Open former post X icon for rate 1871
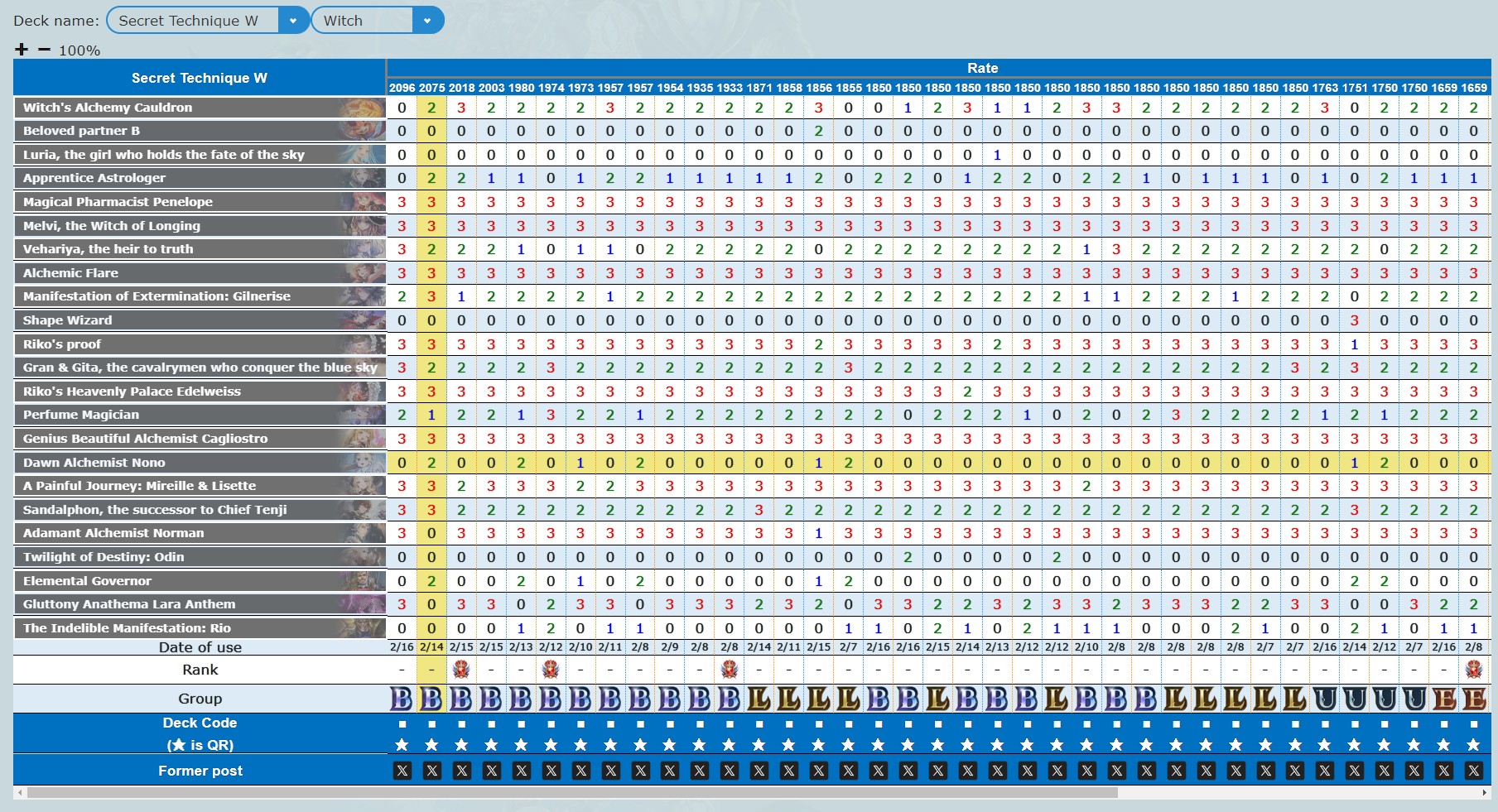This screenshot has height=812, width=1498. (759, 771)
